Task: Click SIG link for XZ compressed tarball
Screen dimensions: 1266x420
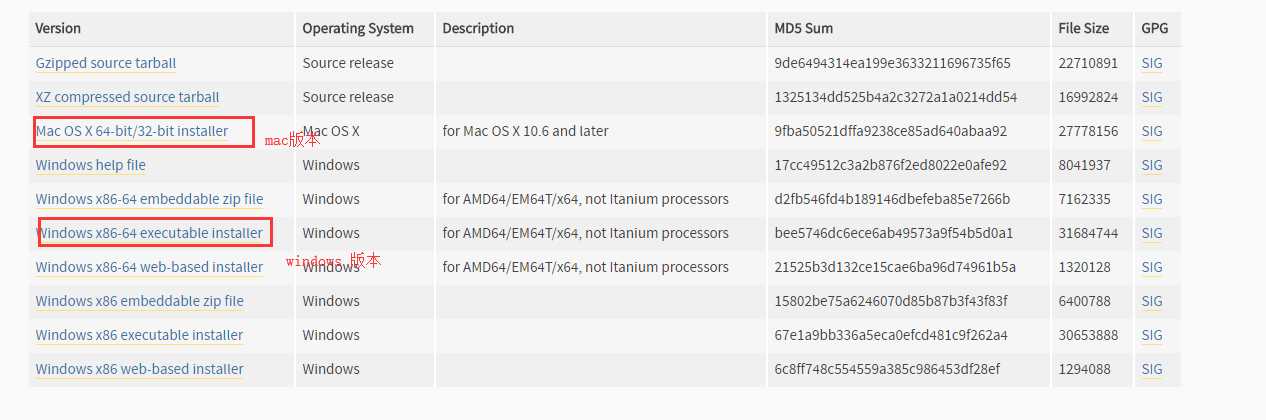Action: (x=1152, y=97)
